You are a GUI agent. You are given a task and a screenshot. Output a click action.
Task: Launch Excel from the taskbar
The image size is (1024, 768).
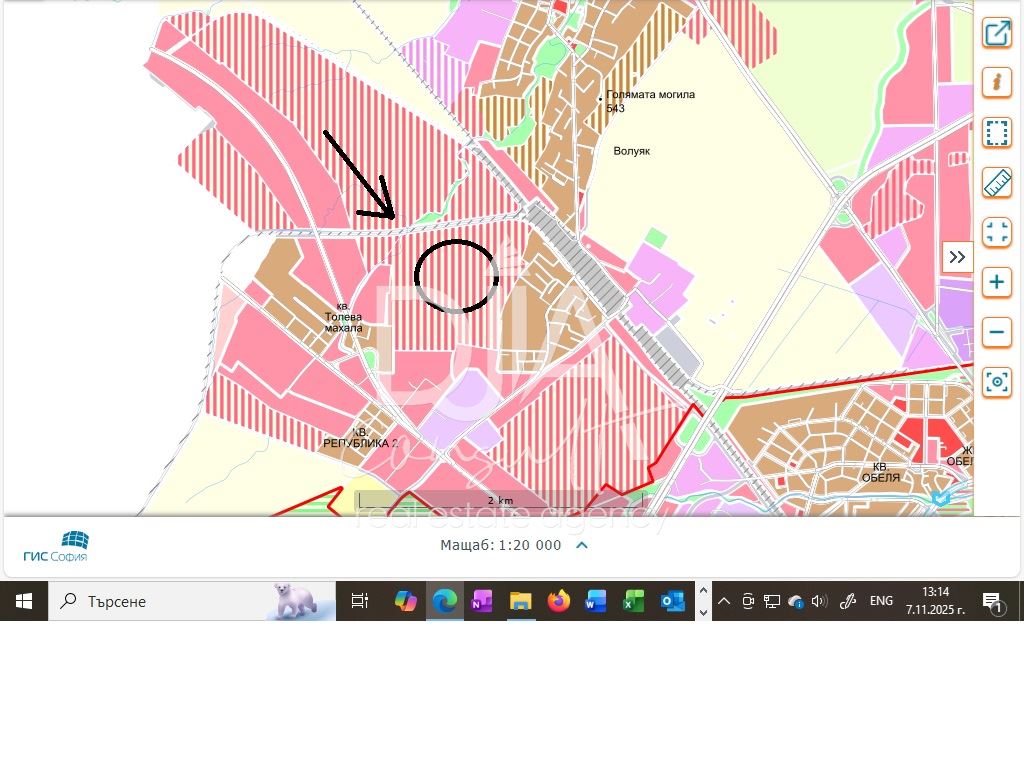coord(634,601)
